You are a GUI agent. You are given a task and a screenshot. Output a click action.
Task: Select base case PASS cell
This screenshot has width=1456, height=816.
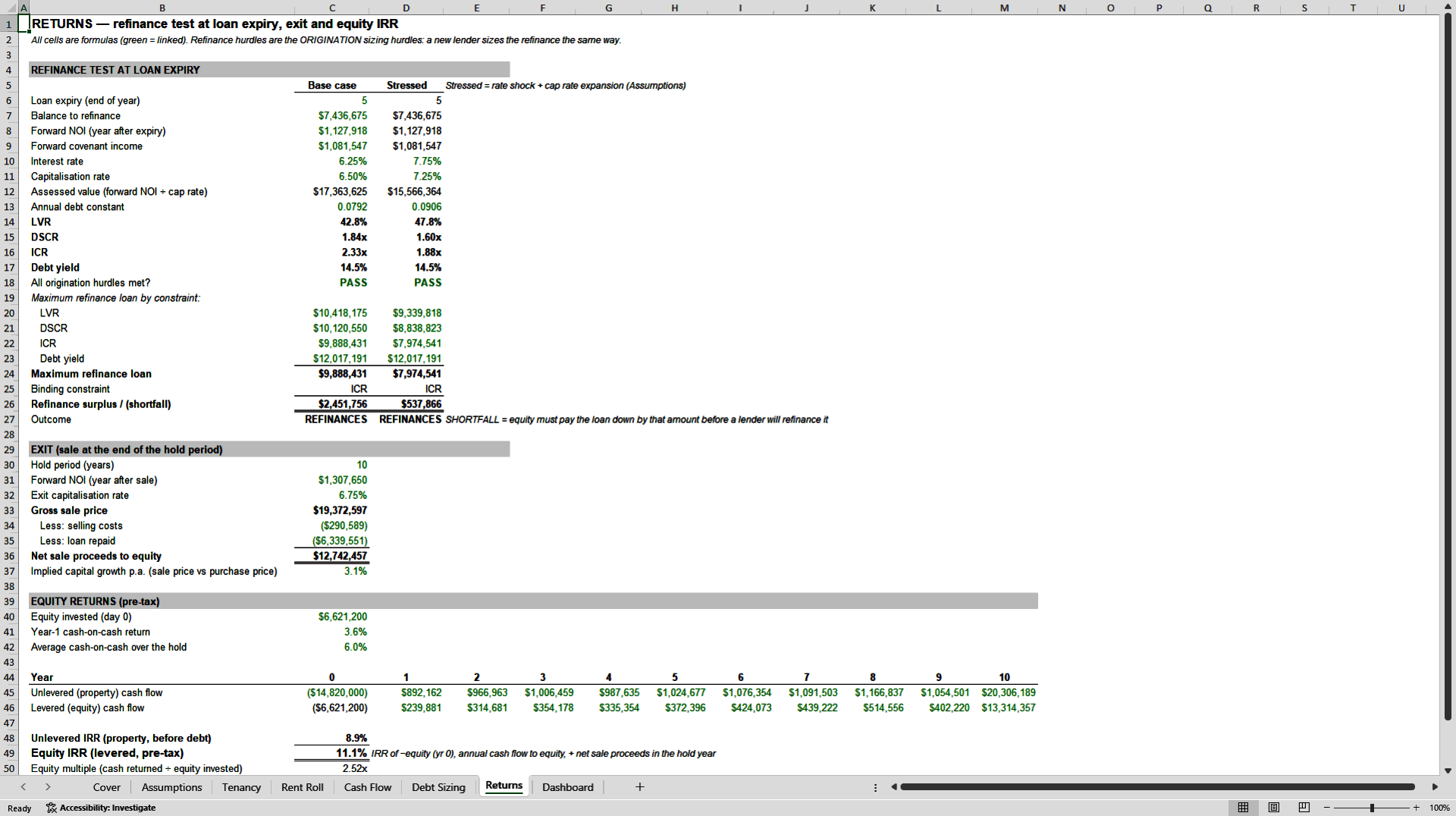pos(332,283)
